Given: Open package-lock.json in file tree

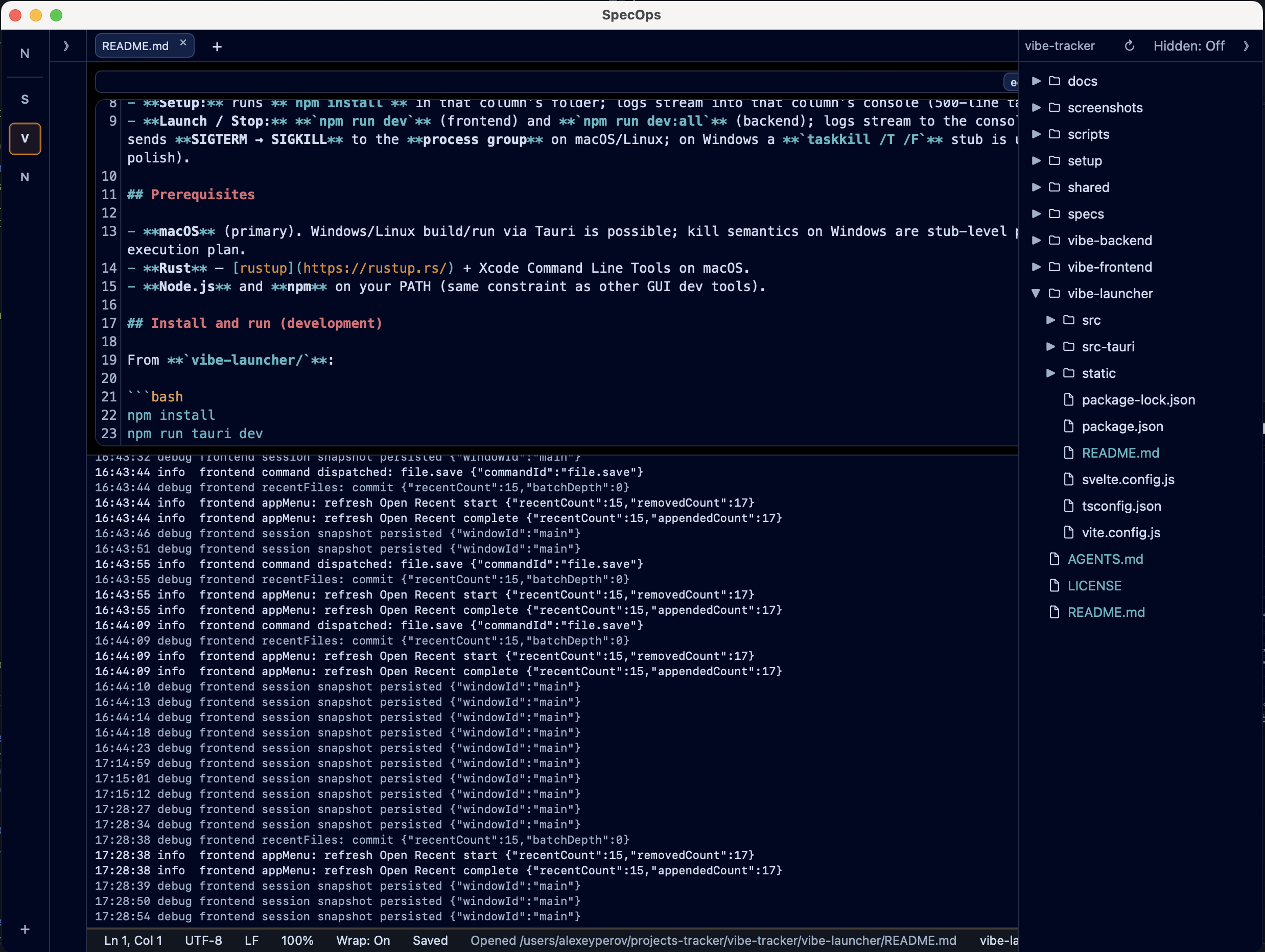Looking at the screenshot, I should coord(1138,400).
